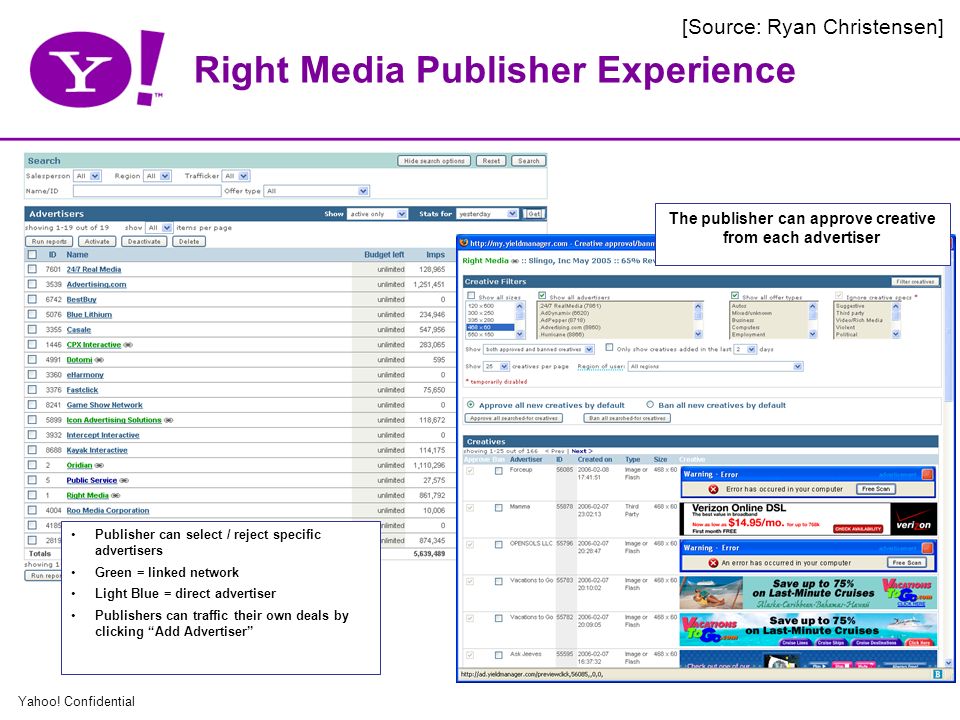Open the Fastclick advertiser link
The width and height of the screenshot is (960, 720).
pyautogui.click(x=82, y=390)
